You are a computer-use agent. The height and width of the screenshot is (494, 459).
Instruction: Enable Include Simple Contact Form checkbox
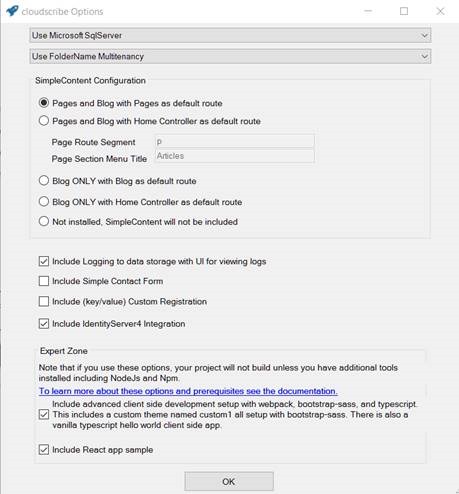[44, 281]
